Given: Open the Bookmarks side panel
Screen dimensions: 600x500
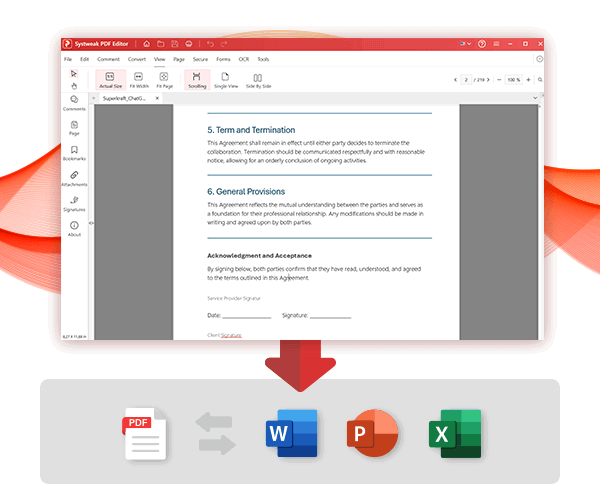Looking at the screenshot, I should click(x=74, y=153).
